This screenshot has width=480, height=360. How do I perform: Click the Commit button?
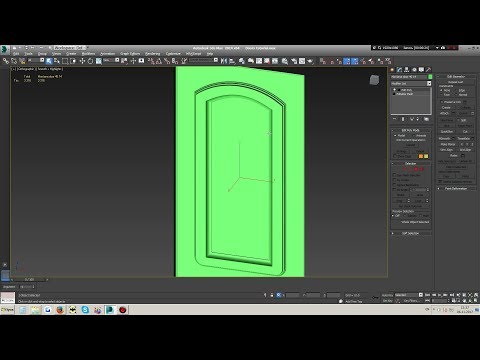(x=410, y=145)
